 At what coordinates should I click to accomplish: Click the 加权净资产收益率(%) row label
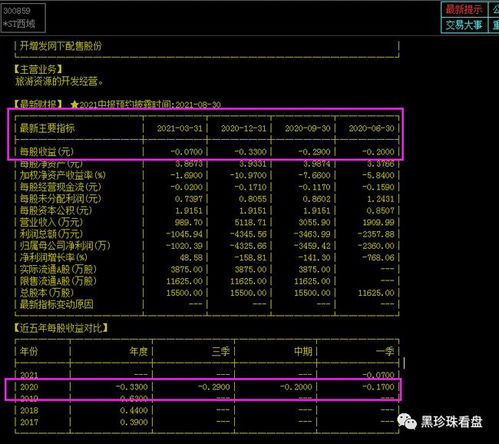63,175
